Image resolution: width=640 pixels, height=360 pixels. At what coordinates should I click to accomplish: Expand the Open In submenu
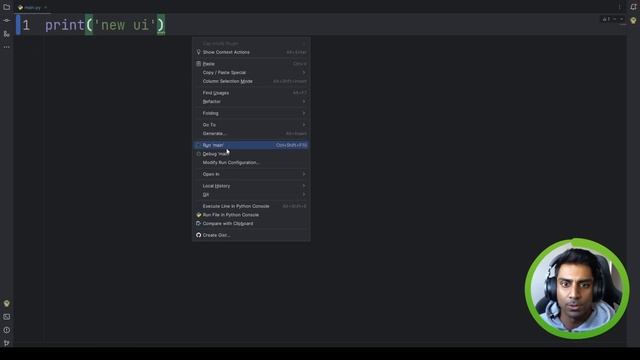(x=251, y=174)
